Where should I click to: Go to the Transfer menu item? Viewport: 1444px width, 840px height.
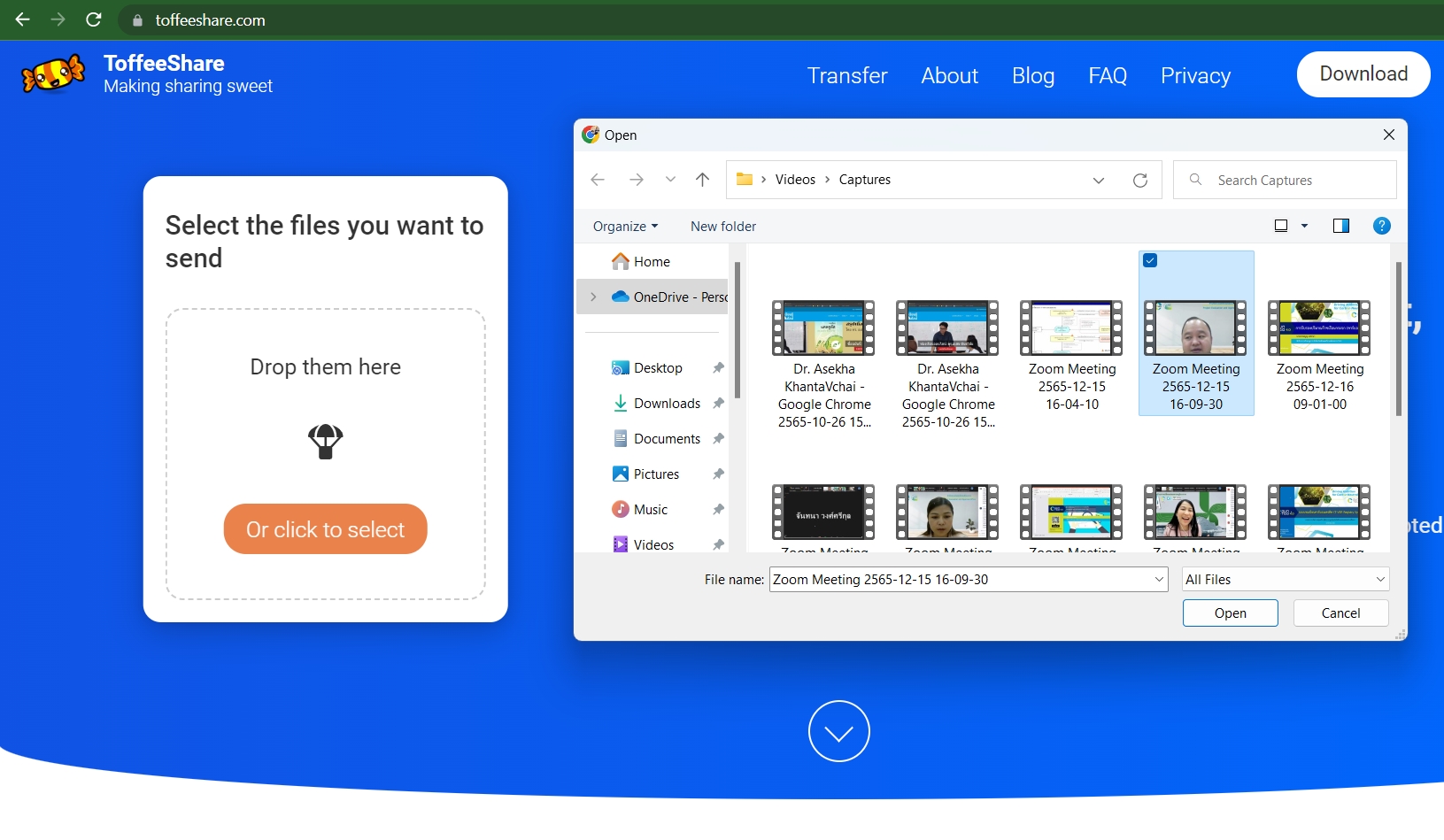[846, 76]
